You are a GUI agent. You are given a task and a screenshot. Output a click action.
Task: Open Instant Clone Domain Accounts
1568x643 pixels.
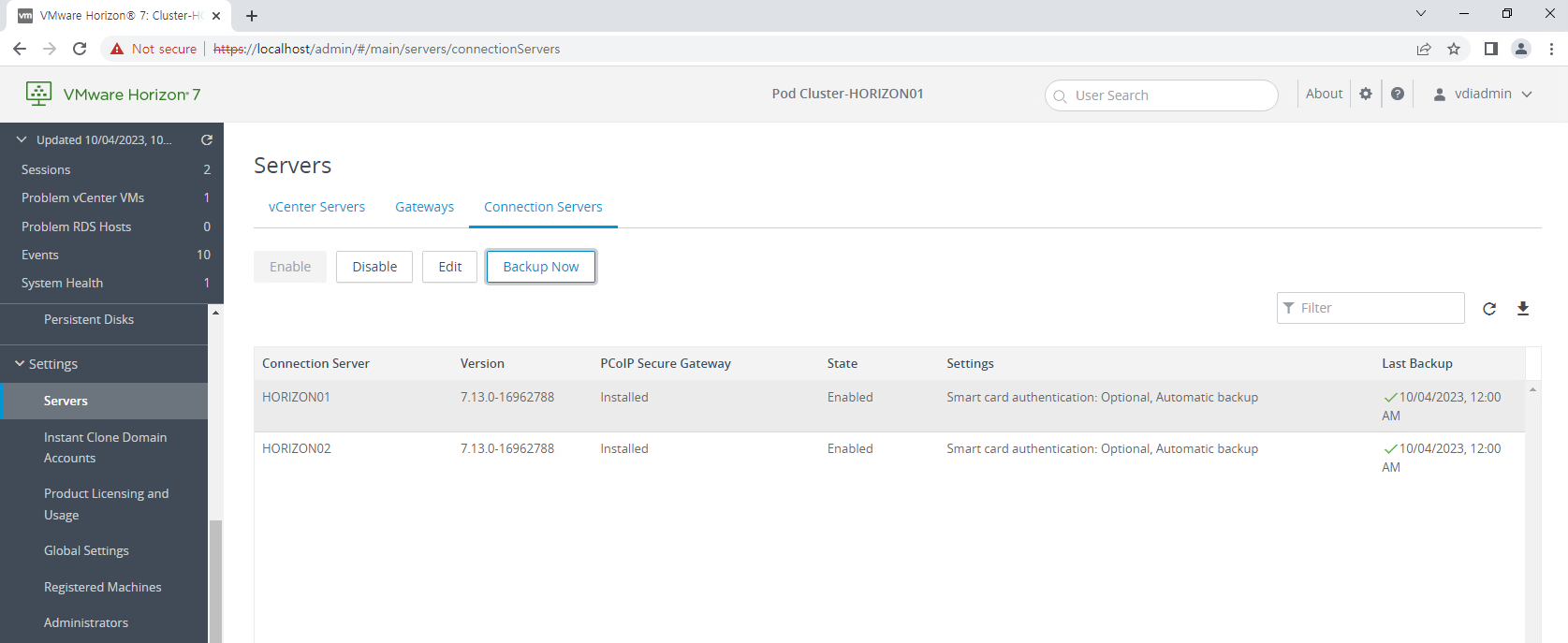[104, 447]
